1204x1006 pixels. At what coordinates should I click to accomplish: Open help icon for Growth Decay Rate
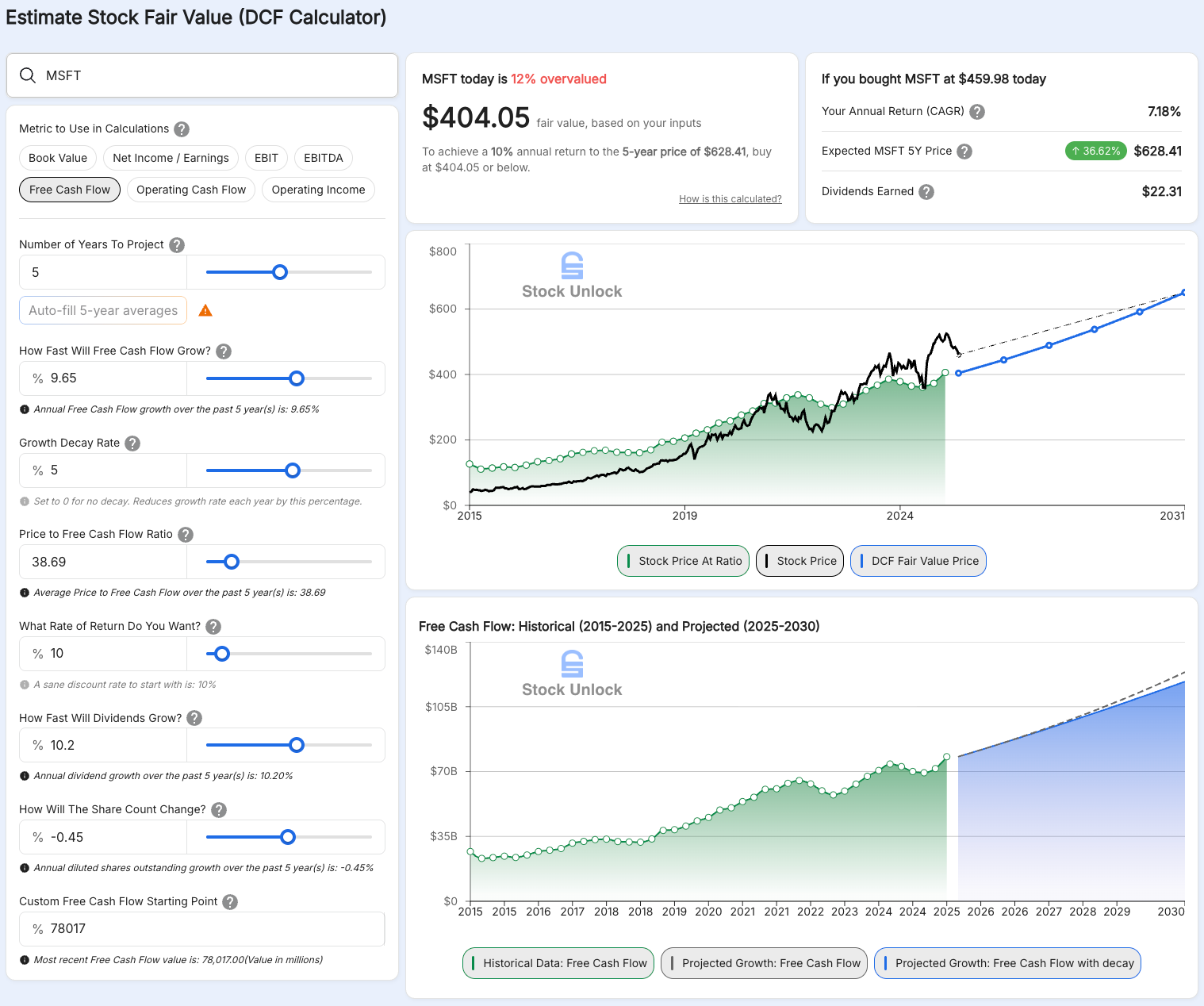[x=132, y=443]
